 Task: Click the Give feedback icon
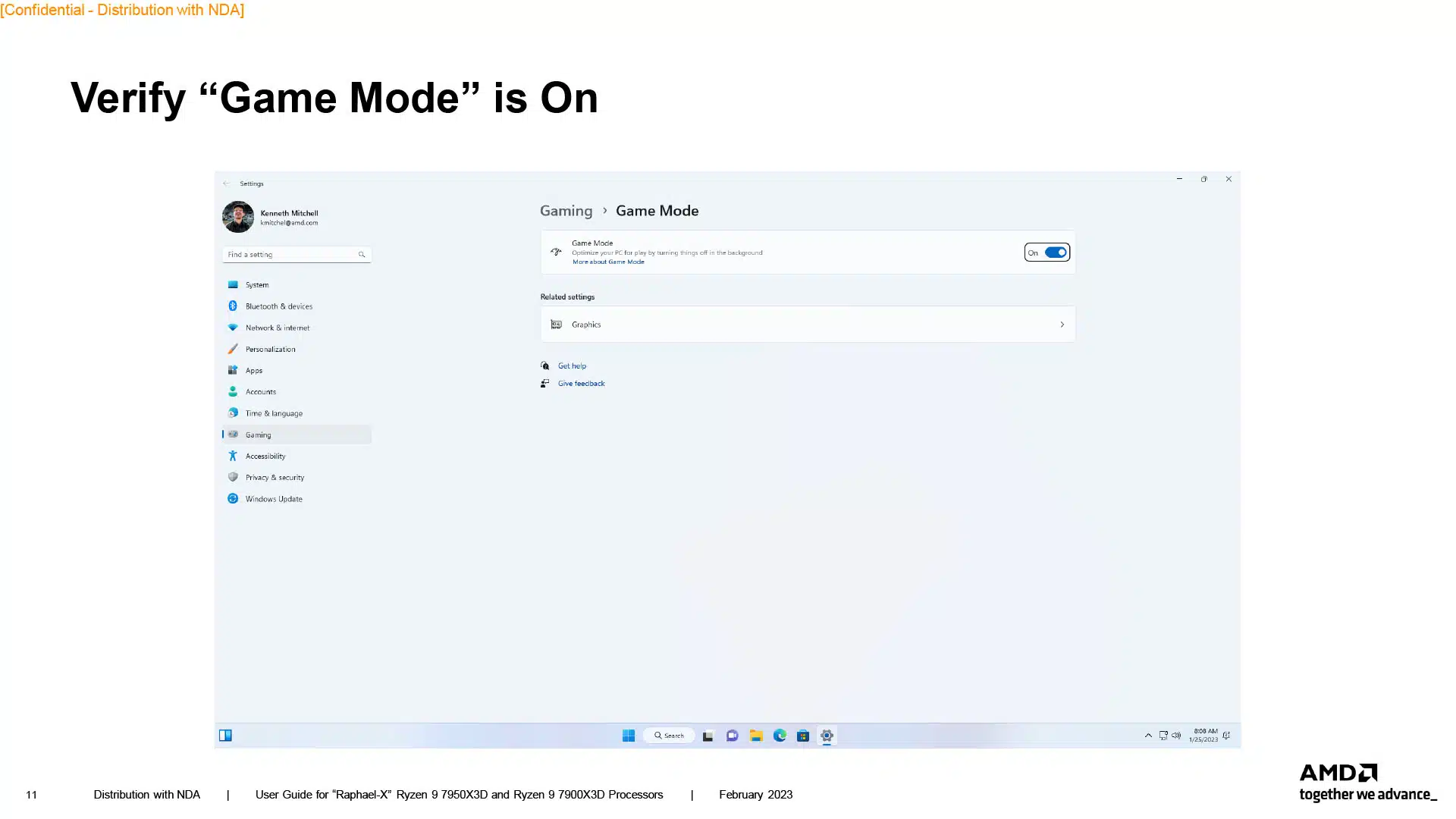[544, 383]
